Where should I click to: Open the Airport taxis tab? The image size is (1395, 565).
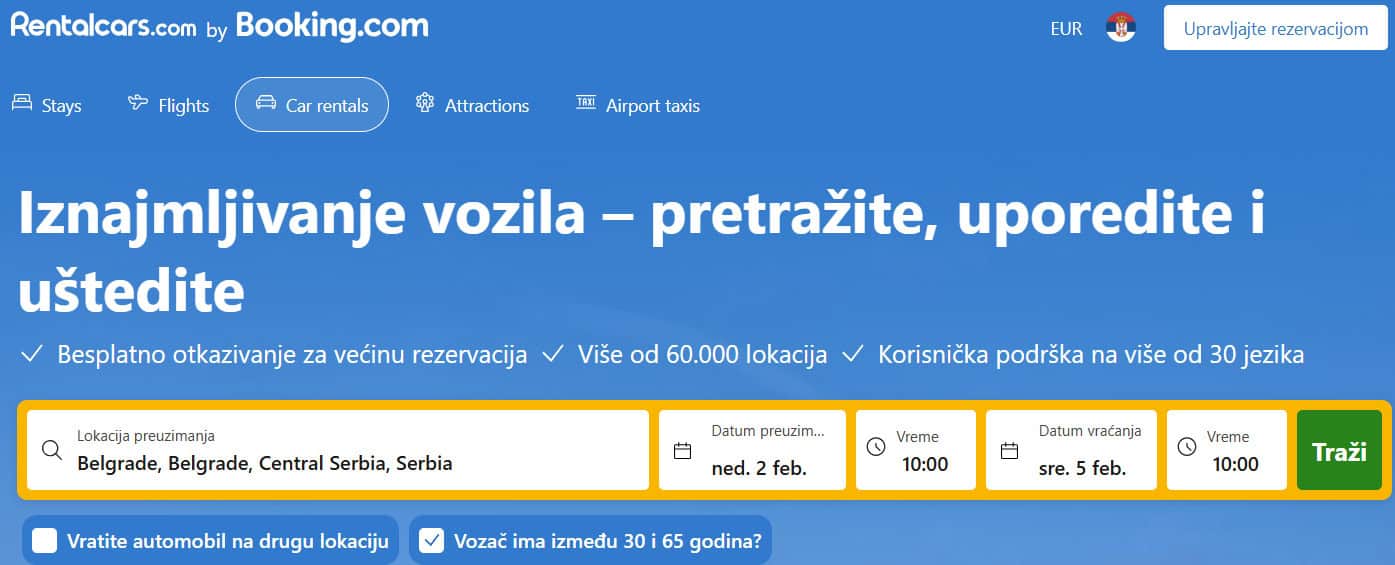coord(638,105)
